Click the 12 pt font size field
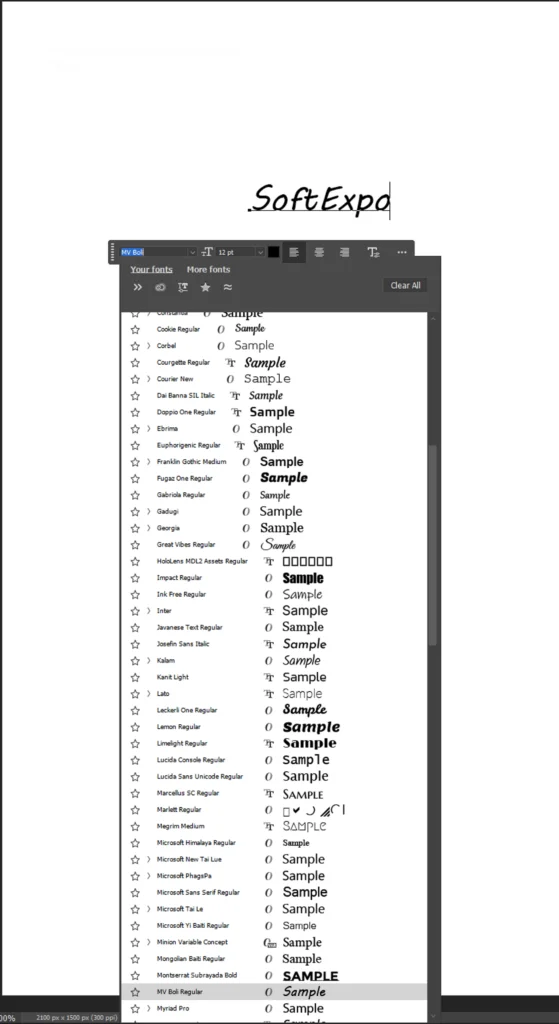This screenshot has width=559, height=1024. 236,252
